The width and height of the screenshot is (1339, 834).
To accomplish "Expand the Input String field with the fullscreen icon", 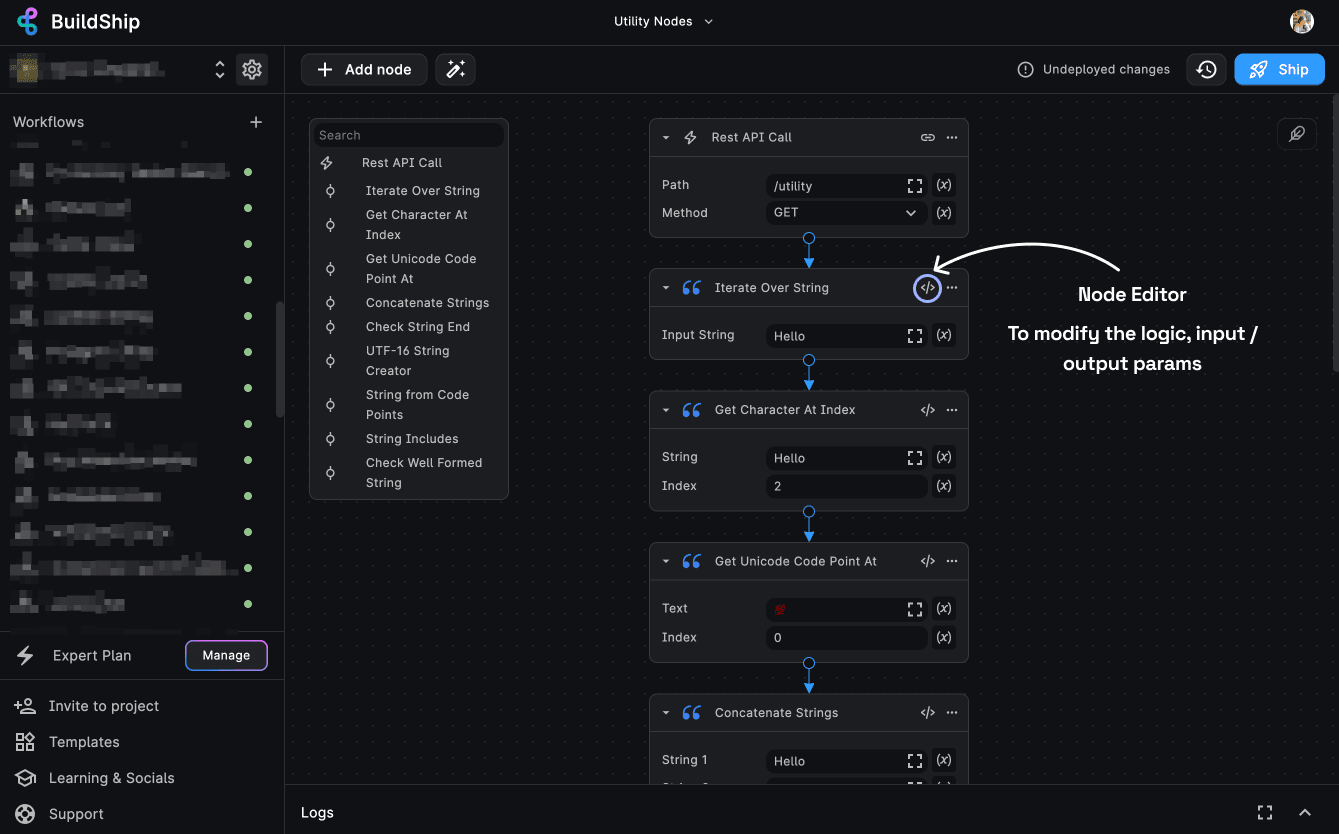I will coord(914,335).
